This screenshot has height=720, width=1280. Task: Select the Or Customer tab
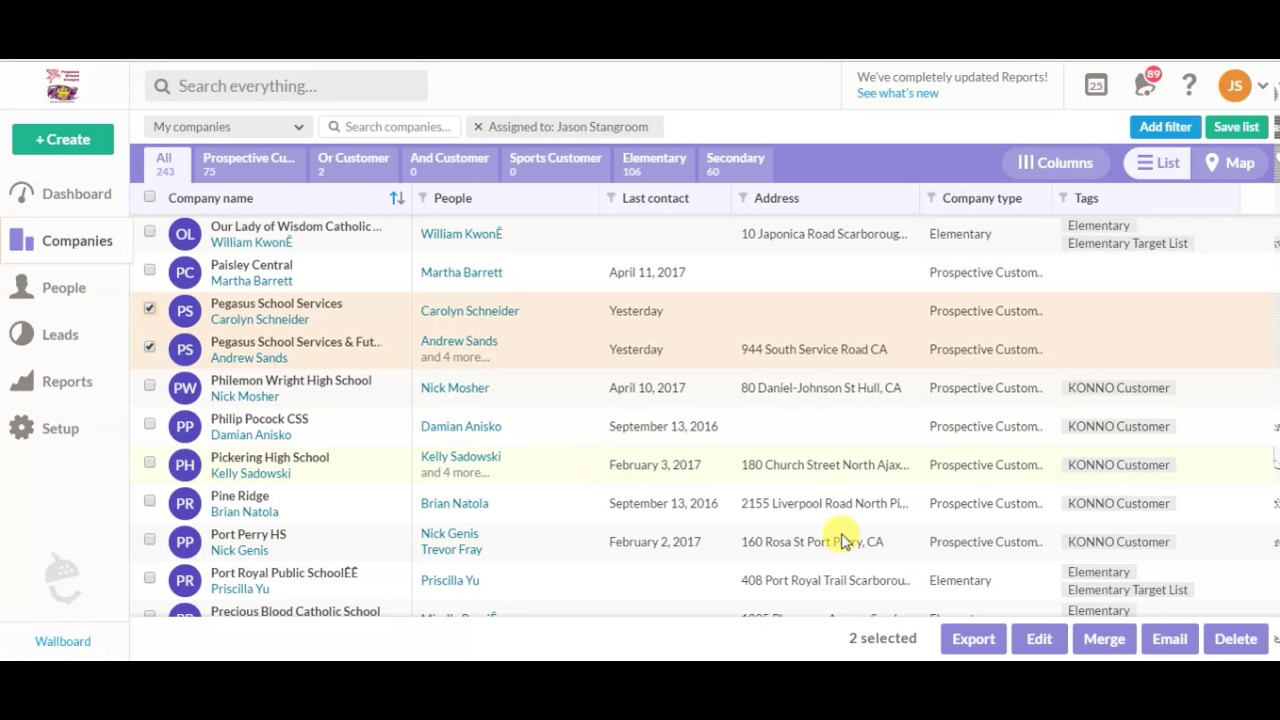[353, 164]
